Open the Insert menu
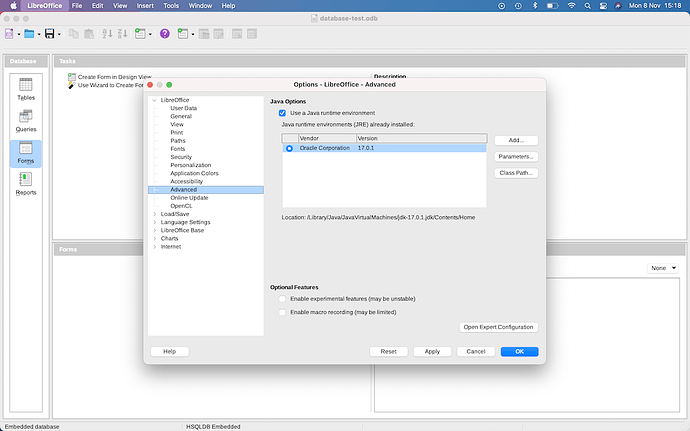The height and width of the screenshot is (431, 690). pos(145,6)
